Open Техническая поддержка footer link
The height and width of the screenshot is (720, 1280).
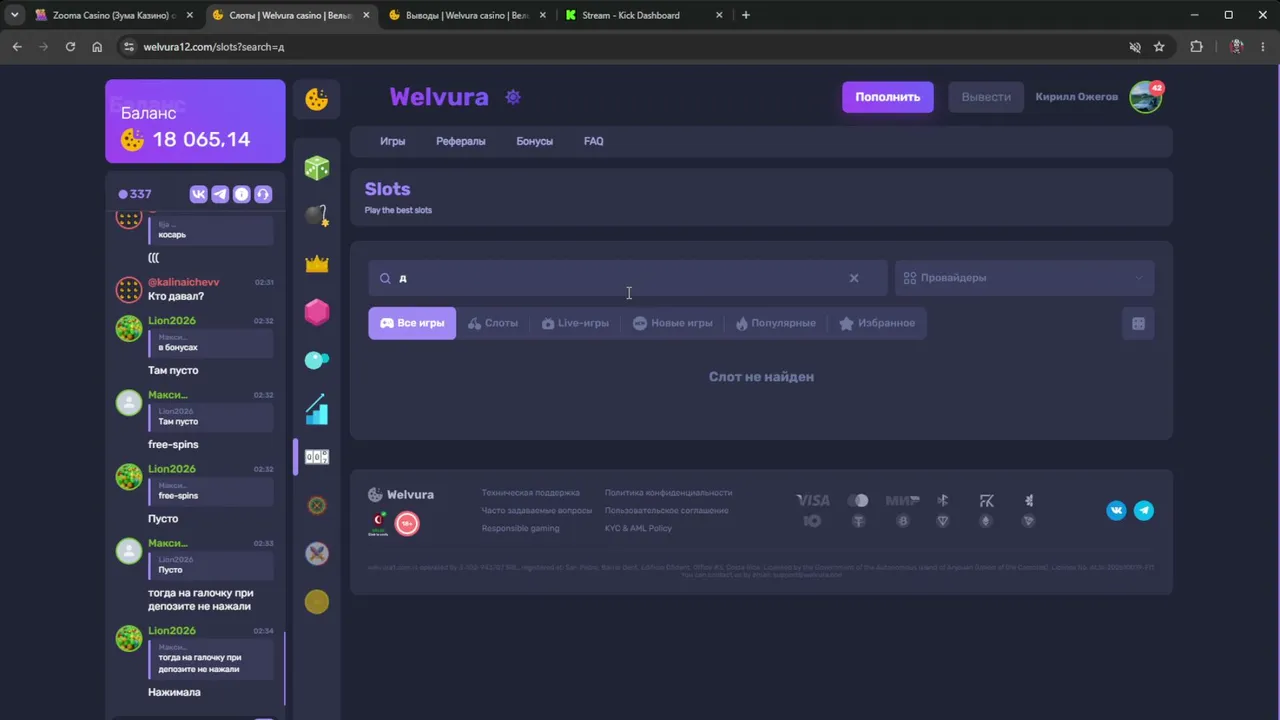pos(531,493)
